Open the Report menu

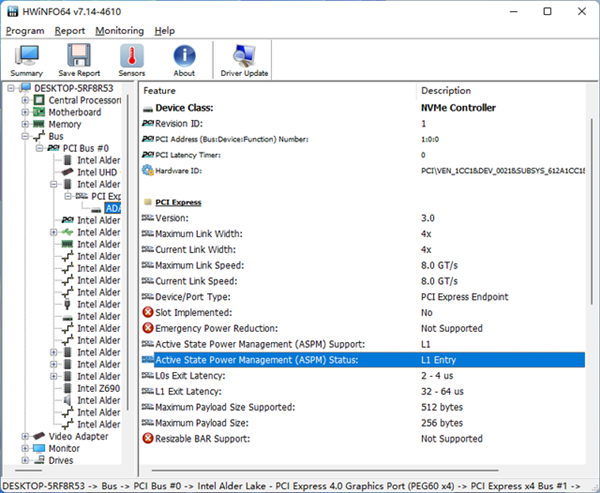(x=70, y=31)
